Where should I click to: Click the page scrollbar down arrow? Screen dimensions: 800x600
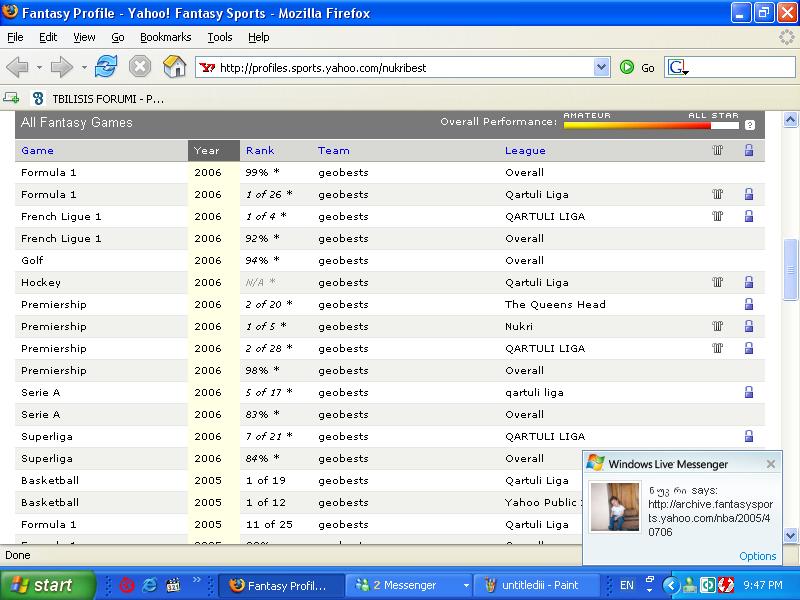790,535
